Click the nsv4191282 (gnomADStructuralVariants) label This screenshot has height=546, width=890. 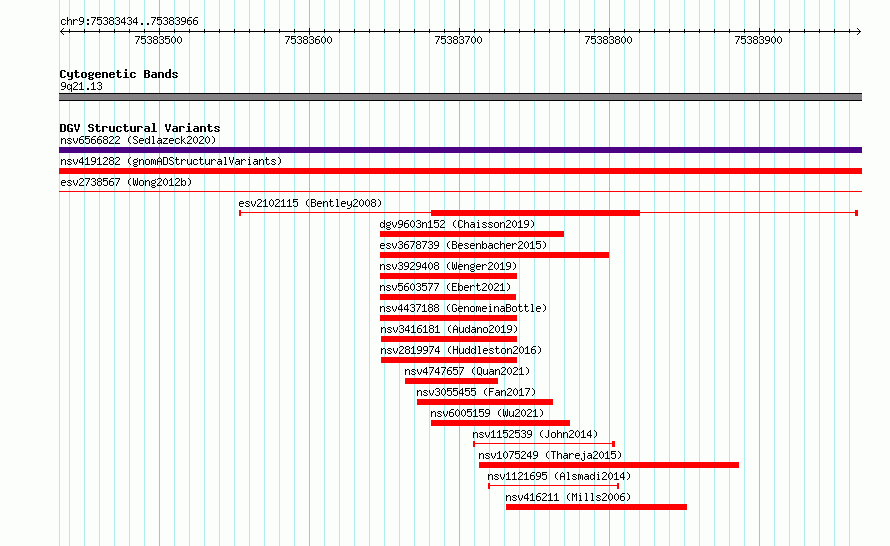click(x=171, y=161)
